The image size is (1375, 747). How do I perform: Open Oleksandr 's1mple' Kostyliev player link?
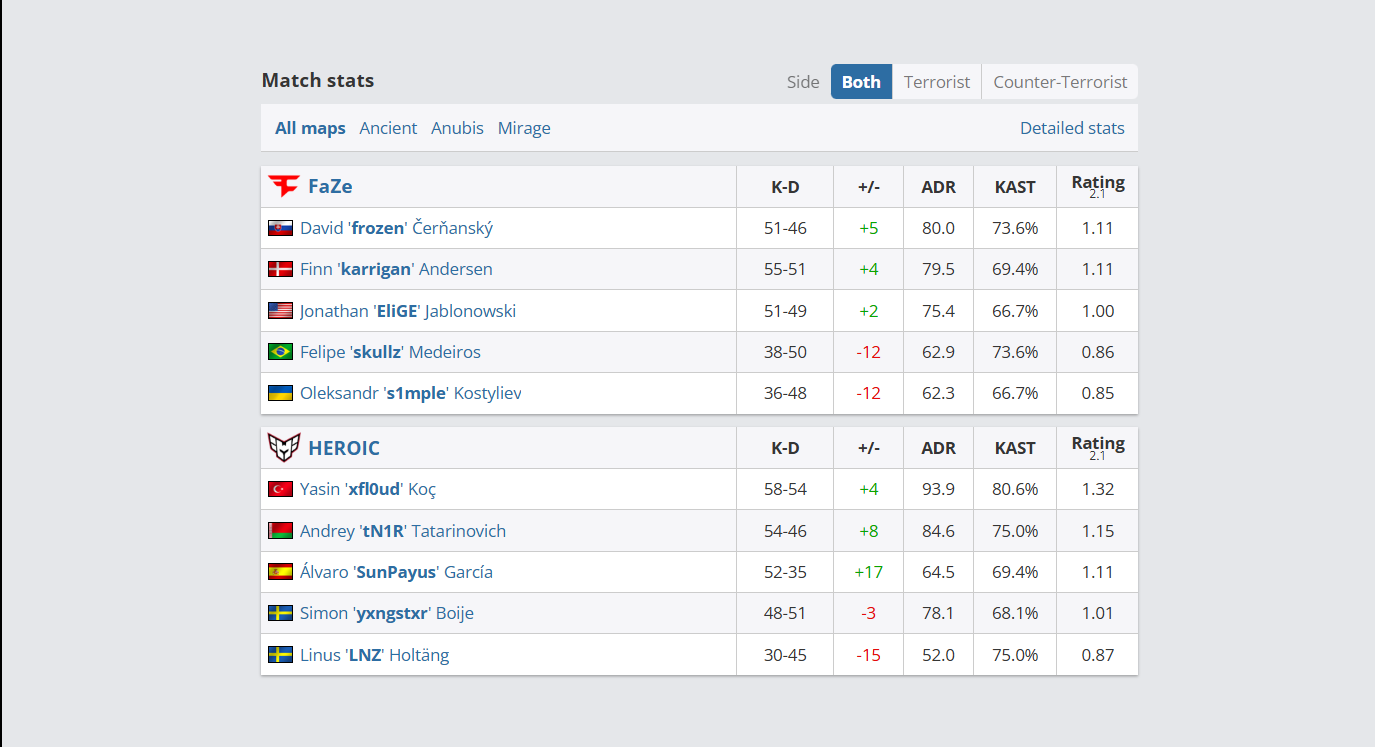pos(410,393)
